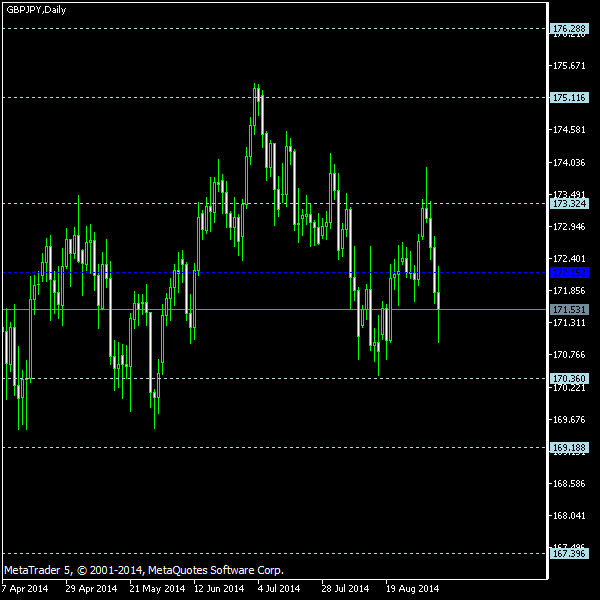The image size is (600, 600).
Task: Click the 12 Jun 2014 date label
Action: click(x=219, y=589)
